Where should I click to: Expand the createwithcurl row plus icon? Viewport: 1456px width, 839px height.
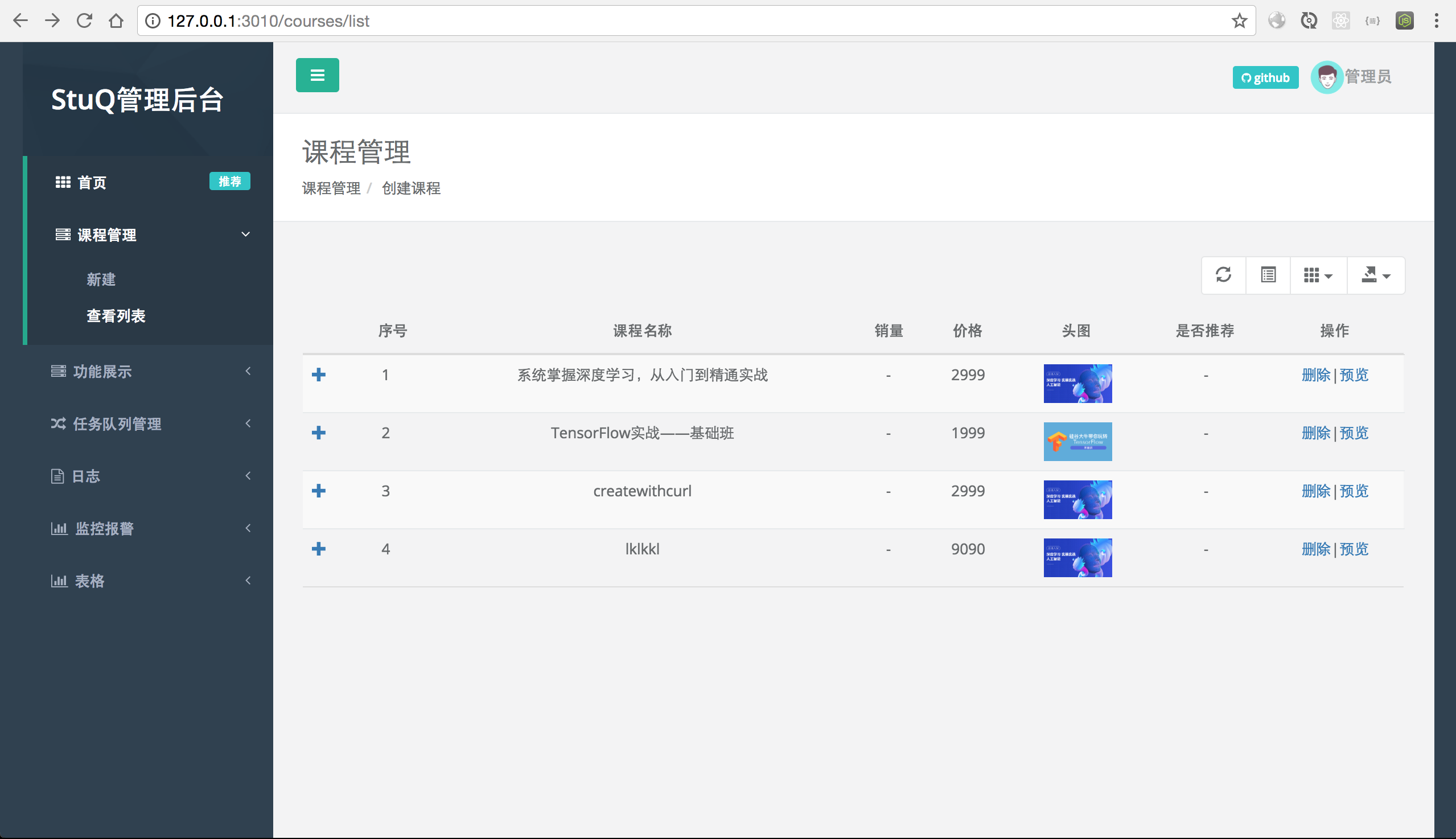point(319,491)
